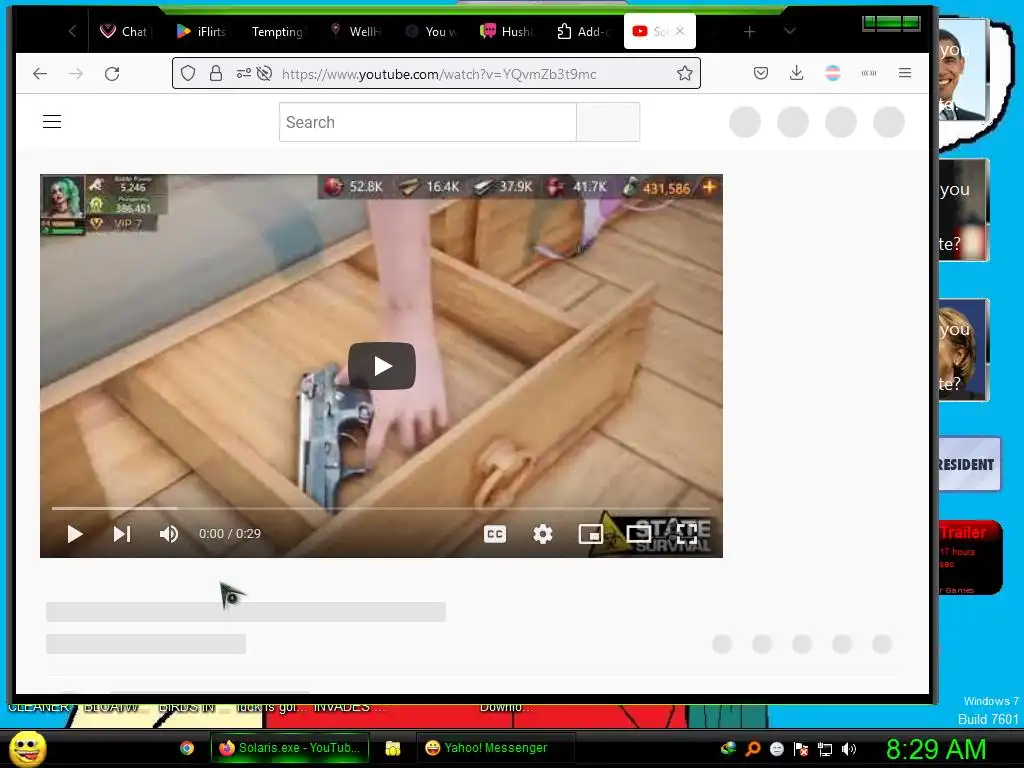Switch to the WellH tab
This screenshot has width=1024, height=768.
click(x=355, y=31)
